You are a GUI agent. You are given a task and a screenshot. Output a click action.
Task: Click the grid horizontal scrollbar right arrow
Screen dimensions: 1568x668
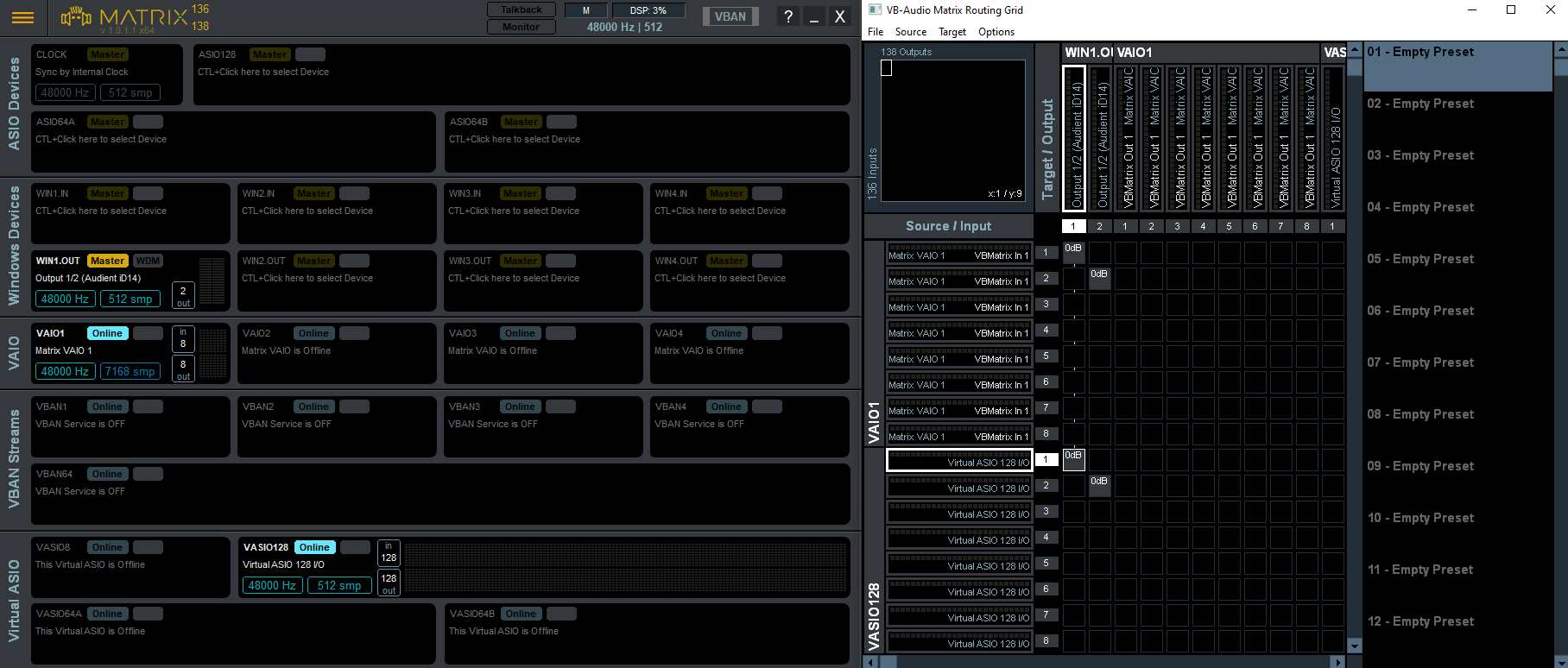pos(1338,662)
